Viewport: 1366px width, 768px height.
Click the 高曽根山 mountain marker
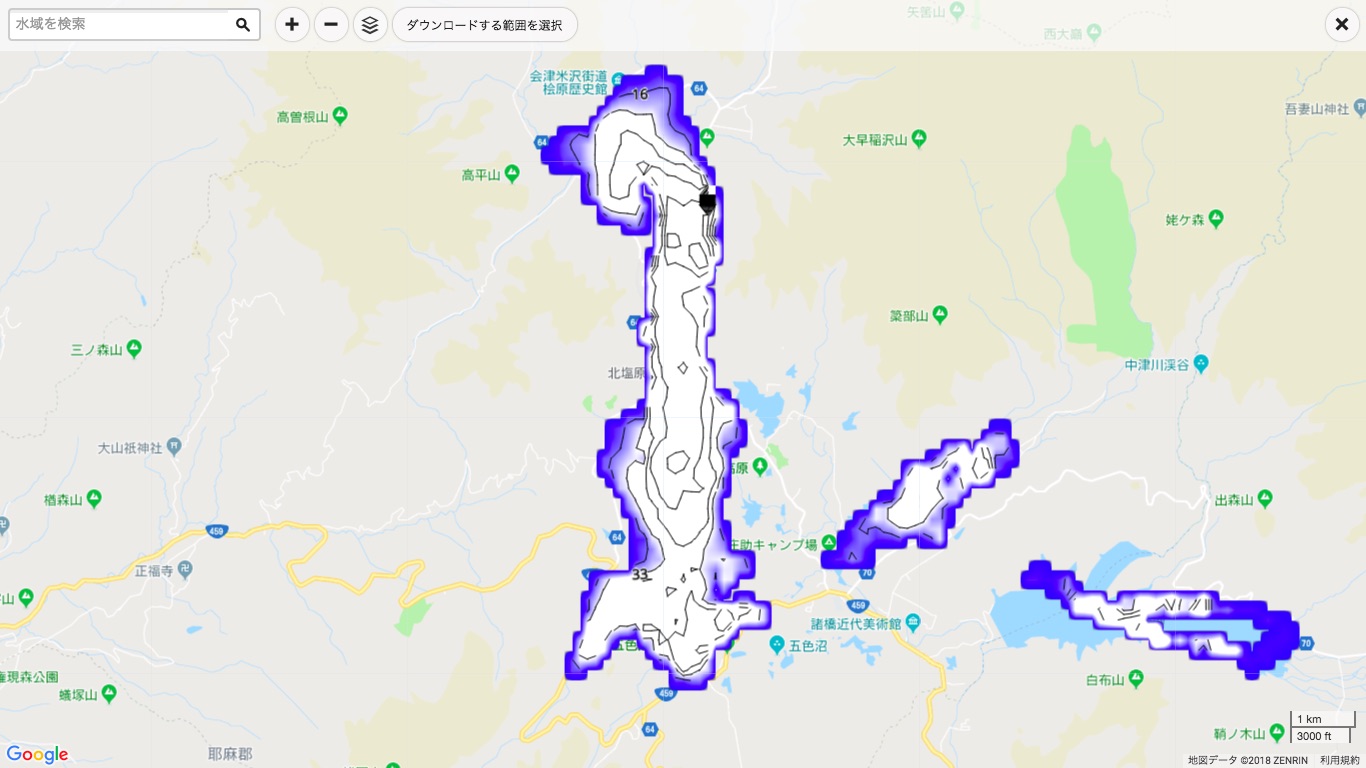(340, 116)
